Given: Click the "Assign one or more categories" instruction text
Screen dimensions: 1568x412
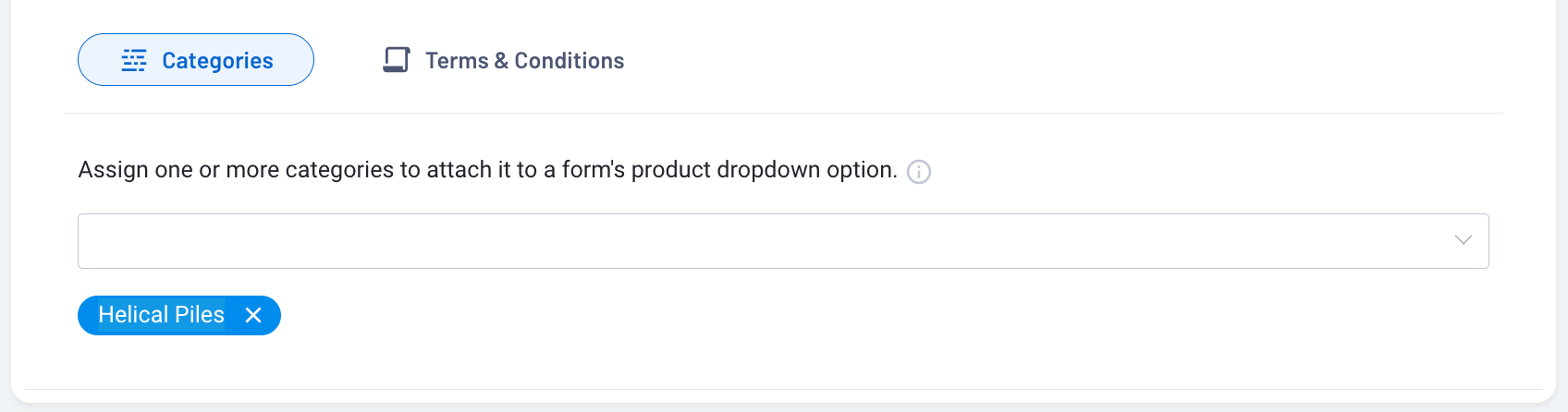Looking at the screenshot, I should pyautogui.click(x=487, y=170).
